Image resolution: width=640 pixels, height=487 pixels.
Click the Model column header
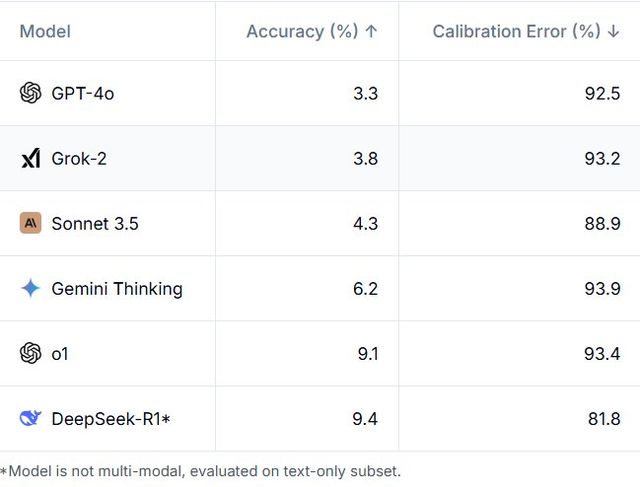coord(45,31)
